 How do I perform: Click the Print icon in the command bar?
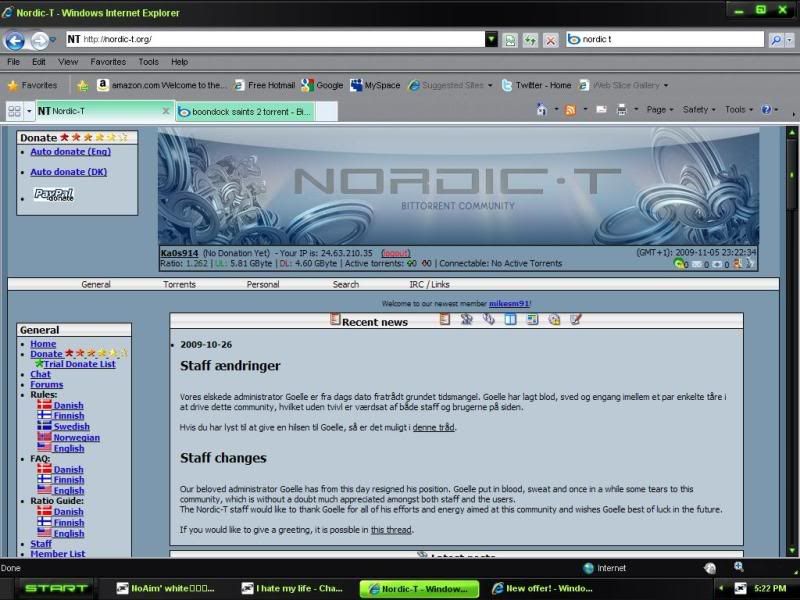pos(621,109)
